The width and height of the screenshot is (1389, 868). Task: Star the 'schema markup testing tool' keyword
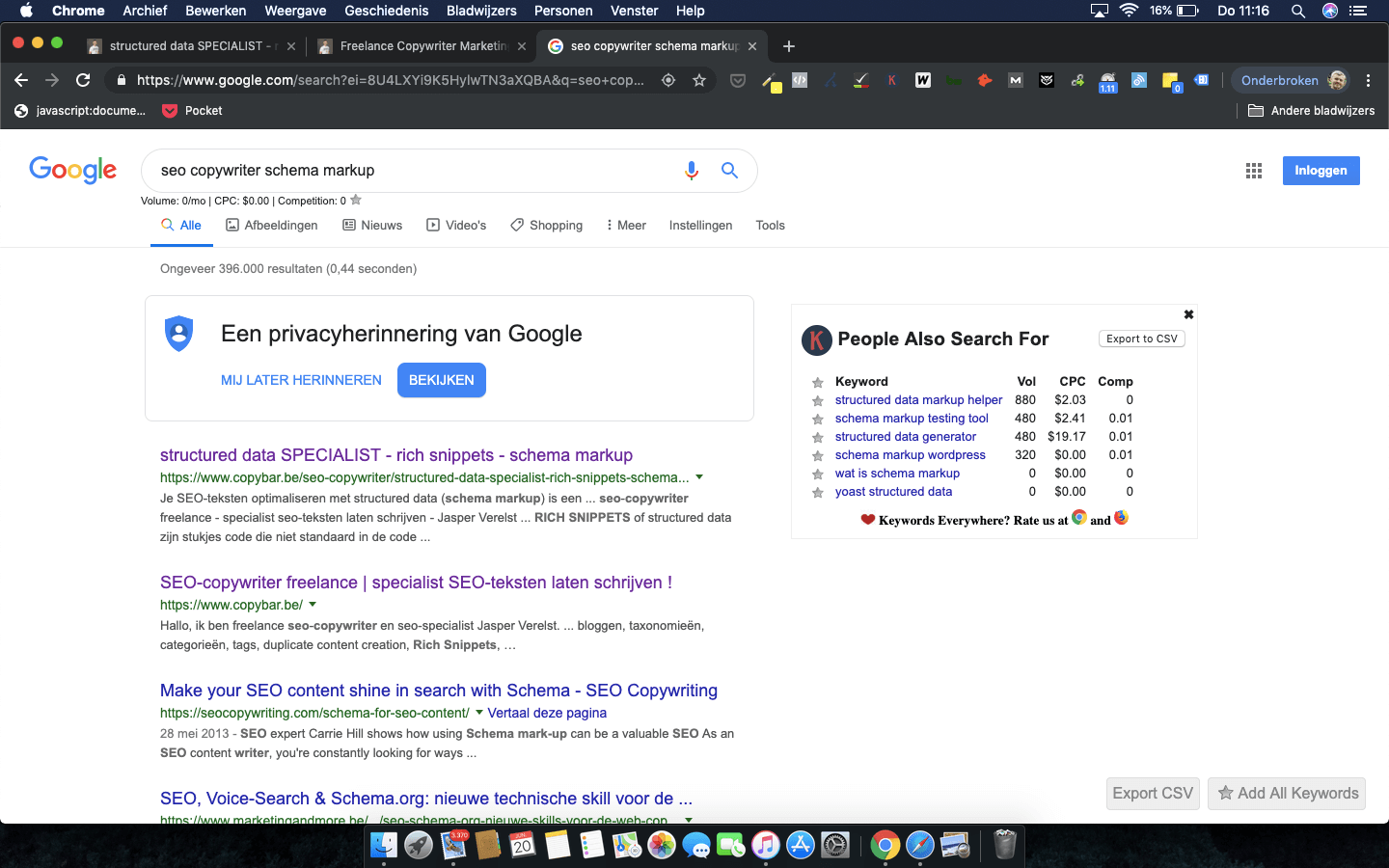point(817,419)
